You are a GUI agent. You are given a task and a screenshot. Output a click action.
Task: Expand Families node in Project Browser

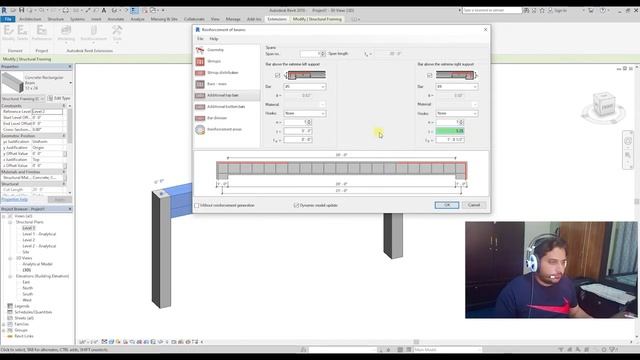tap(4, 324)
